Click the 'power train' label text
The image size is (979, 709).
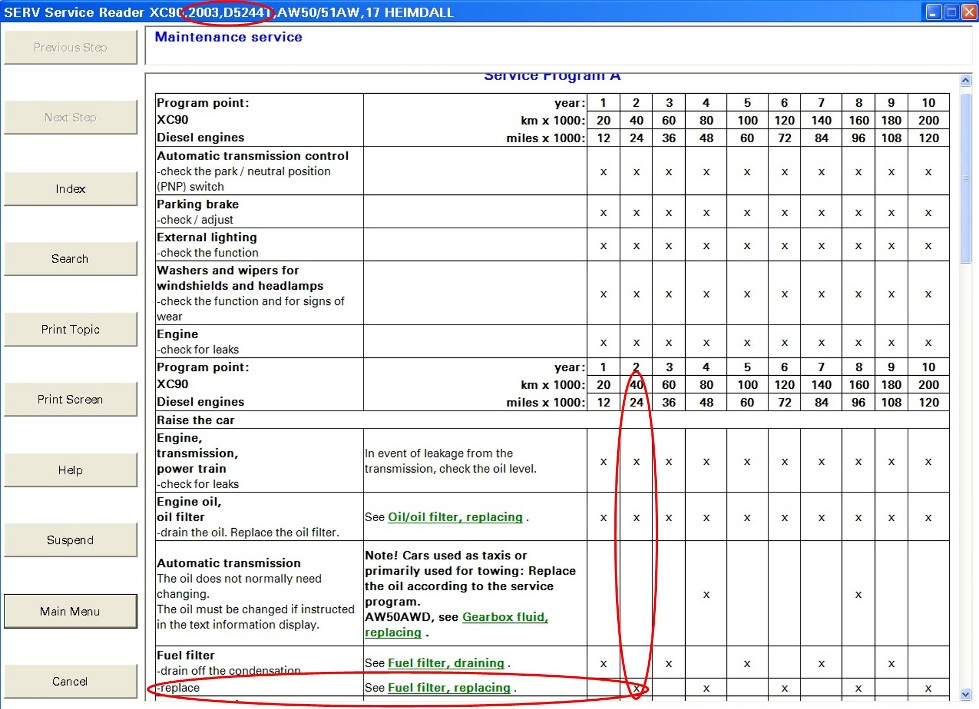point(192,469)
